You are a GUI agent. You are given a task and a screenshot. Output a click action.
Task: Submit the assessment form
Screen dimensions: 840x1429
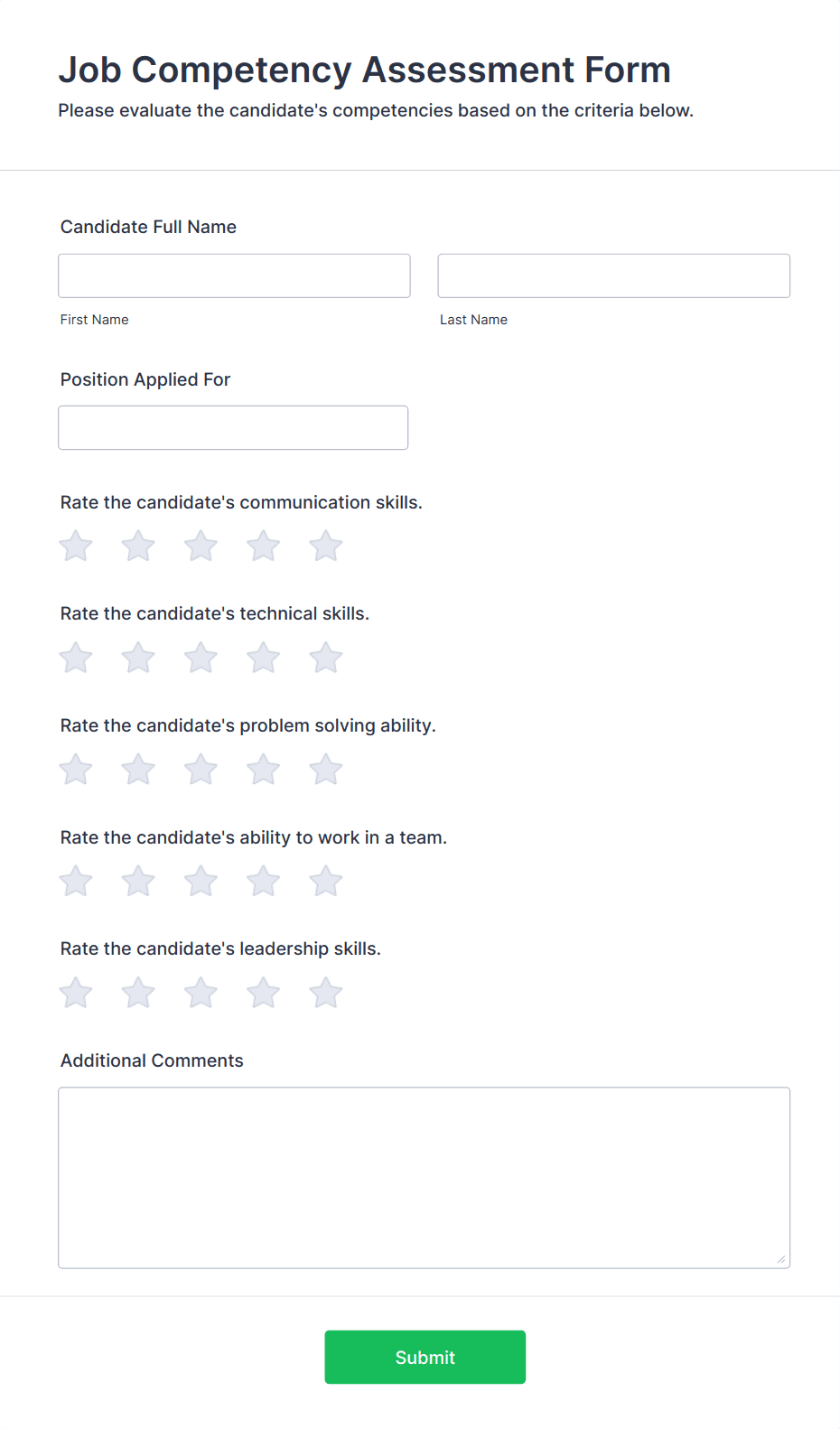click(x=425, y=1357)
